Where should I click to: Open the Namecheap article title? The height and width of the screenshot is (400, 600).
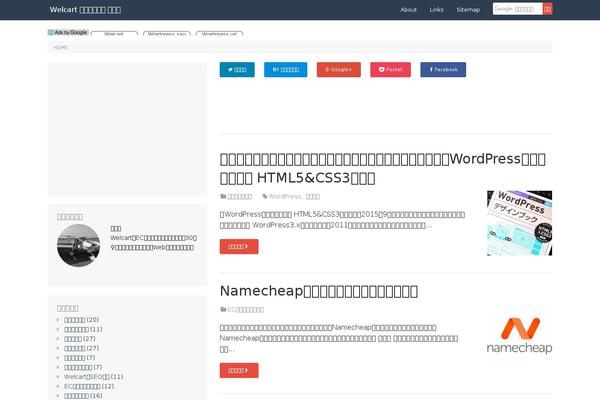coord(319,291)
